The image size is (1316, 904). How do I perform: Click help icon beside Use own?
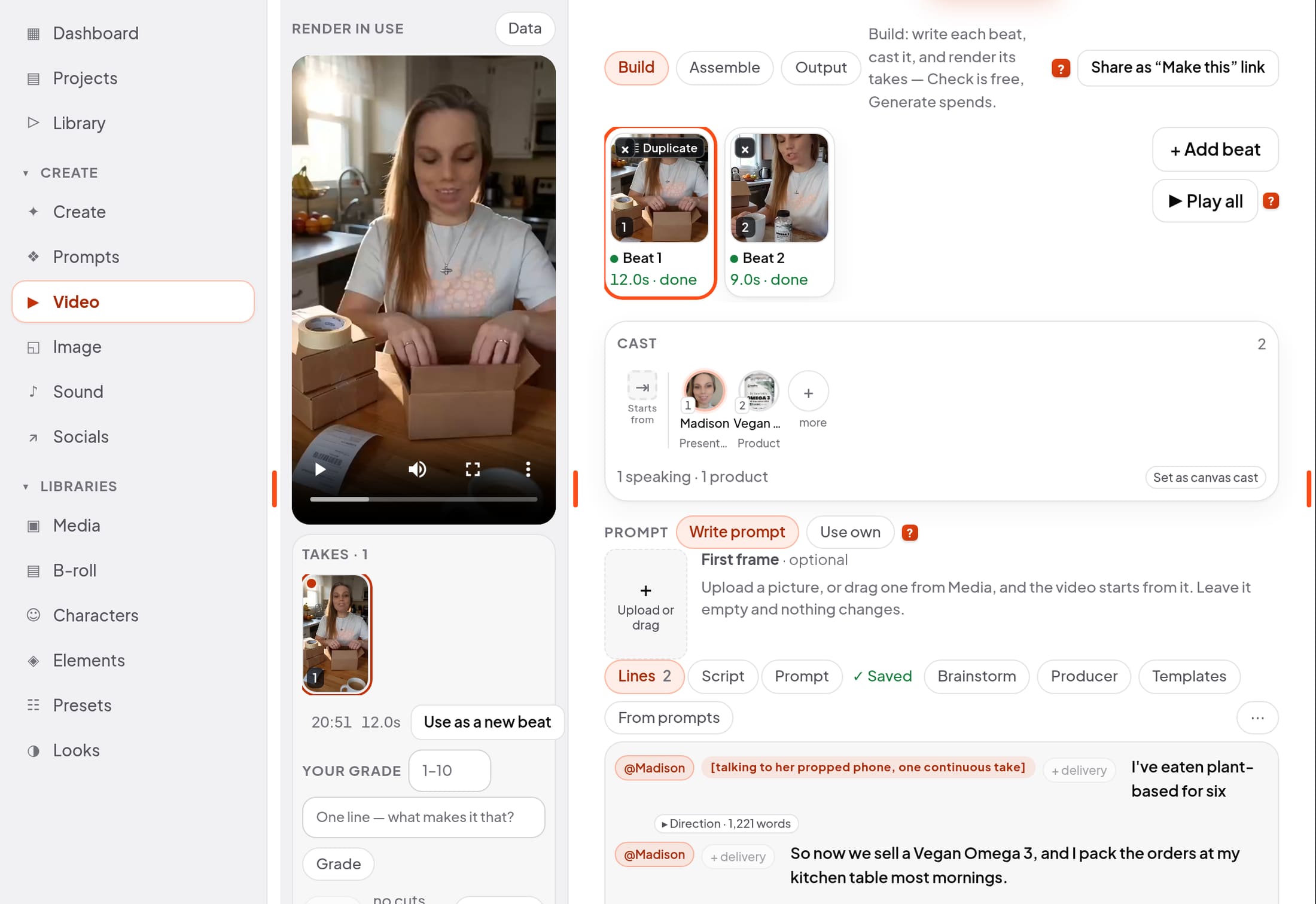(909, 532)
